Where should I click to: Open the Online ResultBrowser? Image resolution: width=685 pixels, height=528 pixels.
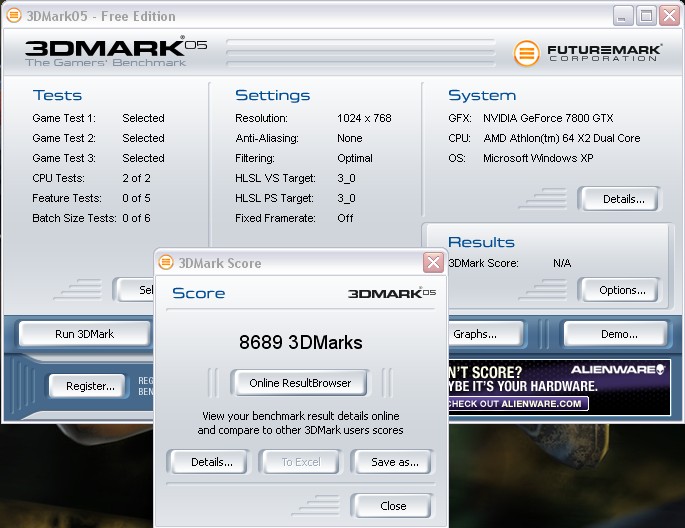[300, 383]
